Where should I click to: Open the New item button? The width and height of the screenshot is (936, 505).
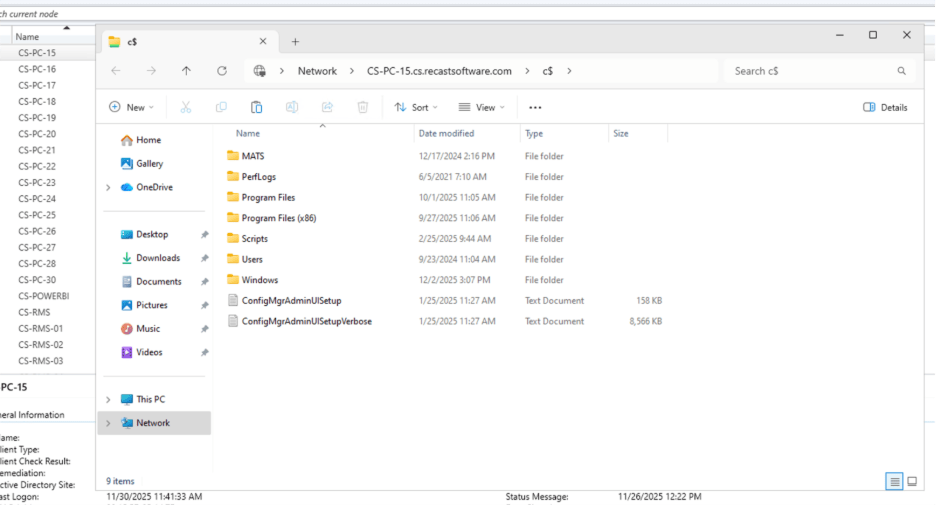132,107
